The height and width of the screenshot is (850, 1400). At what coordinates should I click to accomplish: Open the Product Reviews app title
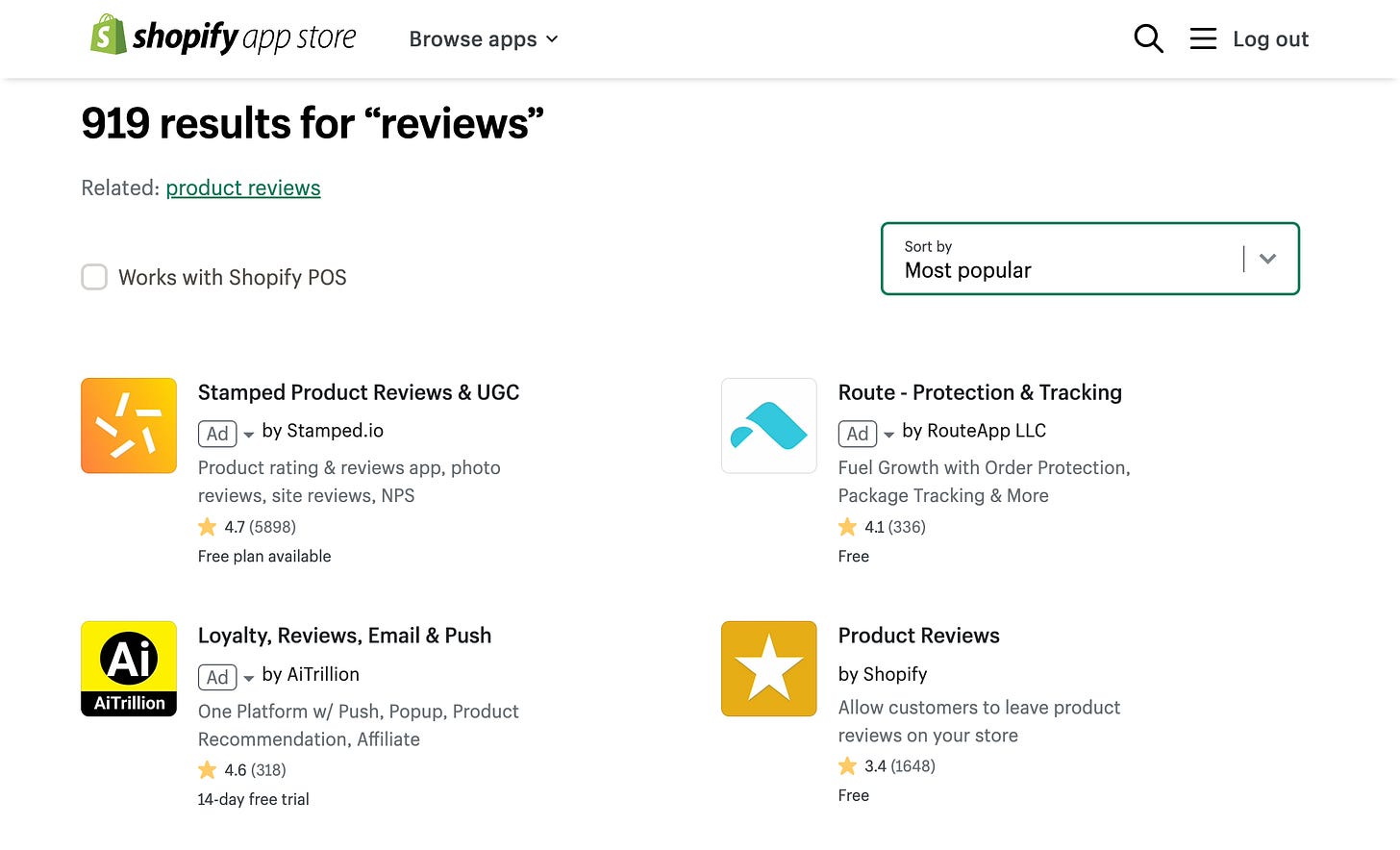click(x=918, y=636)
